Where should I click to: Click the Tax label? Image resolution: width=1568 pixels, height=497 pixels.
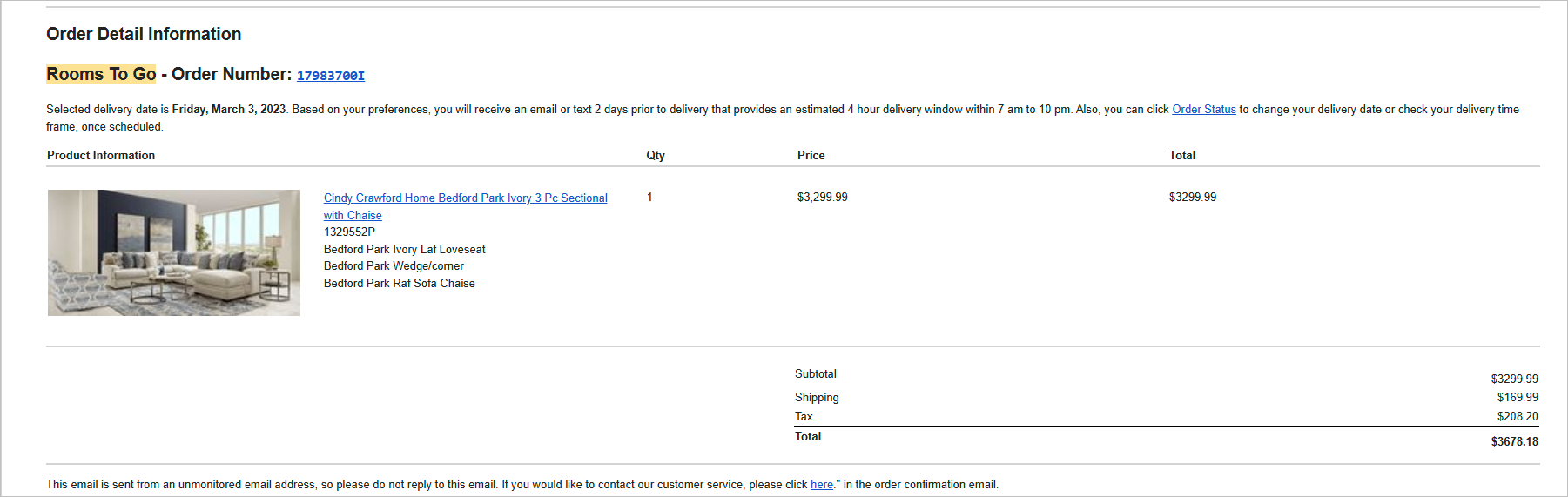tap(804, 417)
